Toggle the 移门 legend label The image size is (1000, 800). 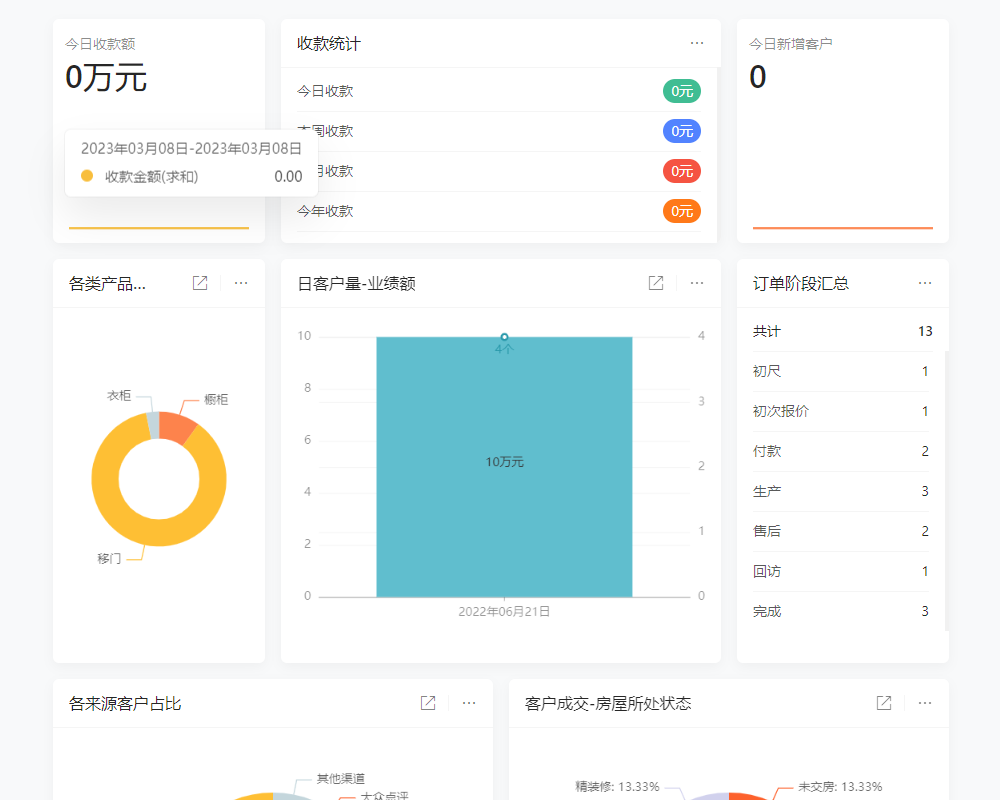109,559
